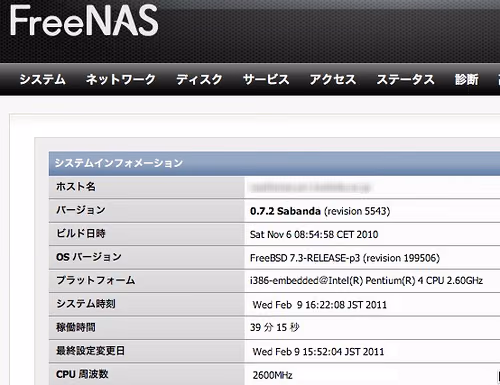Screen dimensions: 500x385
Task: Open the ディスク menu
Action: [199, 79]
